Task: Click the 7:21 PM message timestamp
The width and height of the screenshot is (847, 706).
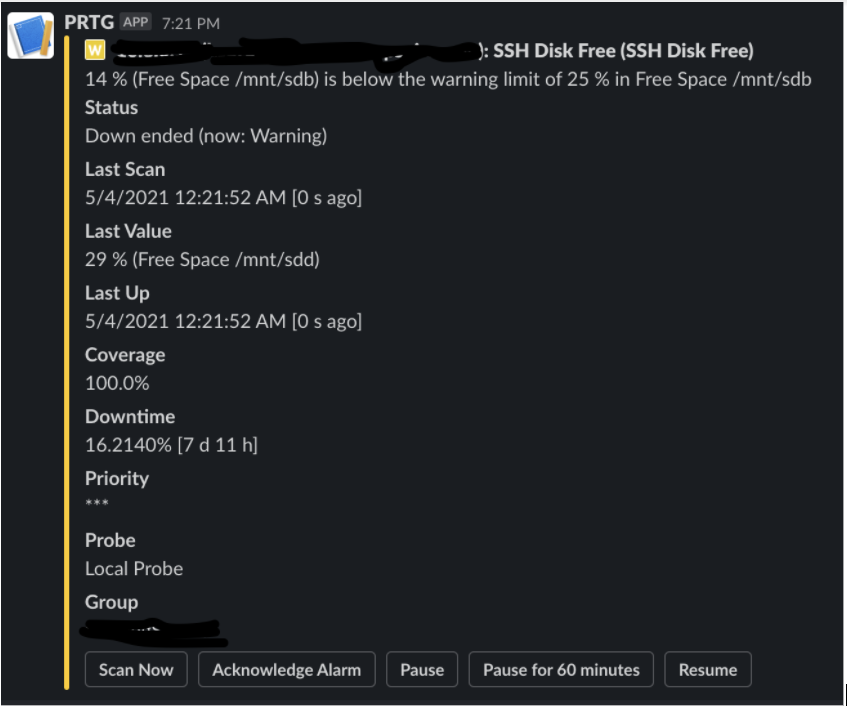Action: [x=191, y=23]
